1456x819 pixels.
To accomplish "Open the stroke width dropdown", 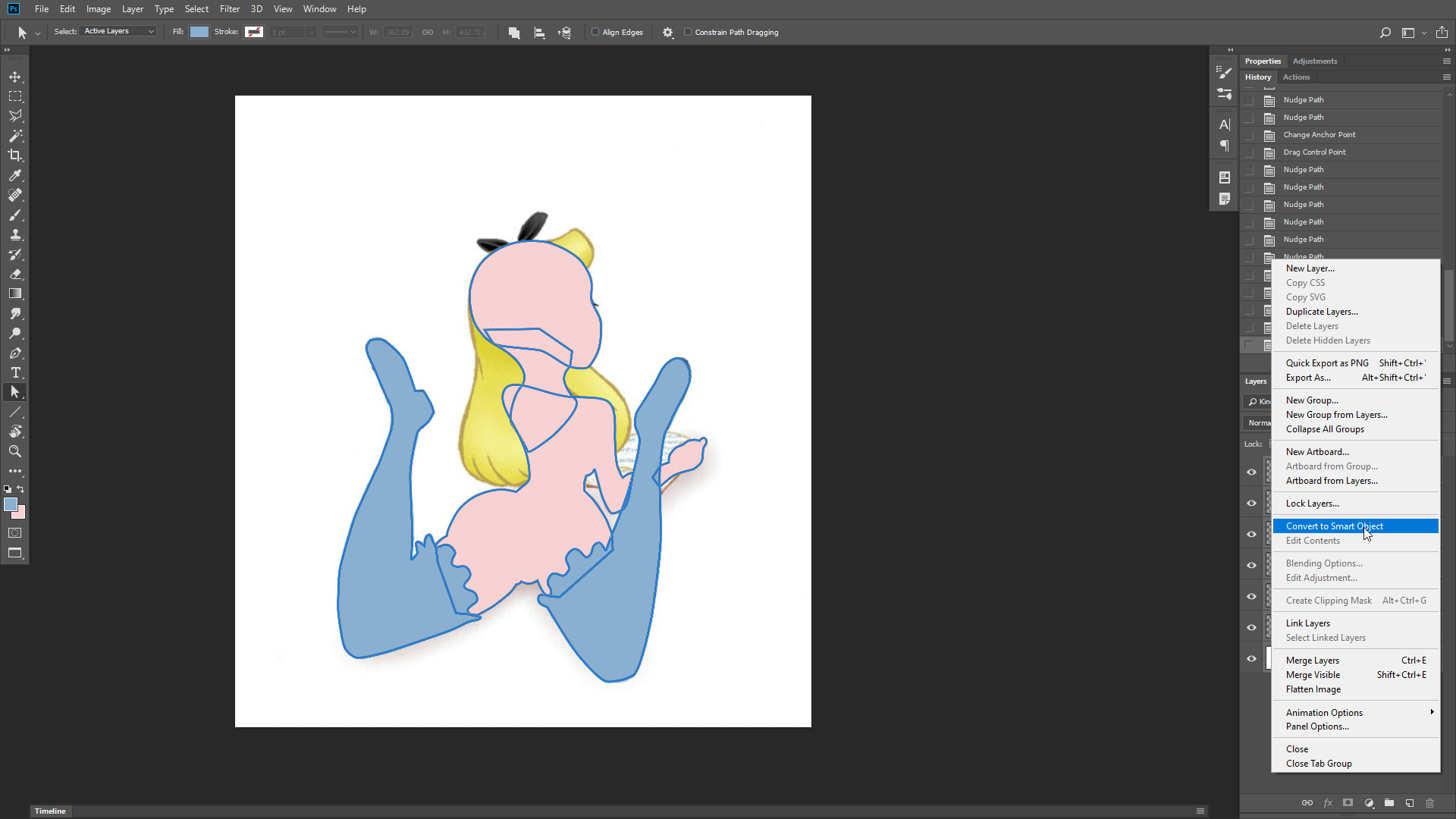I will [x=311, y=32].
